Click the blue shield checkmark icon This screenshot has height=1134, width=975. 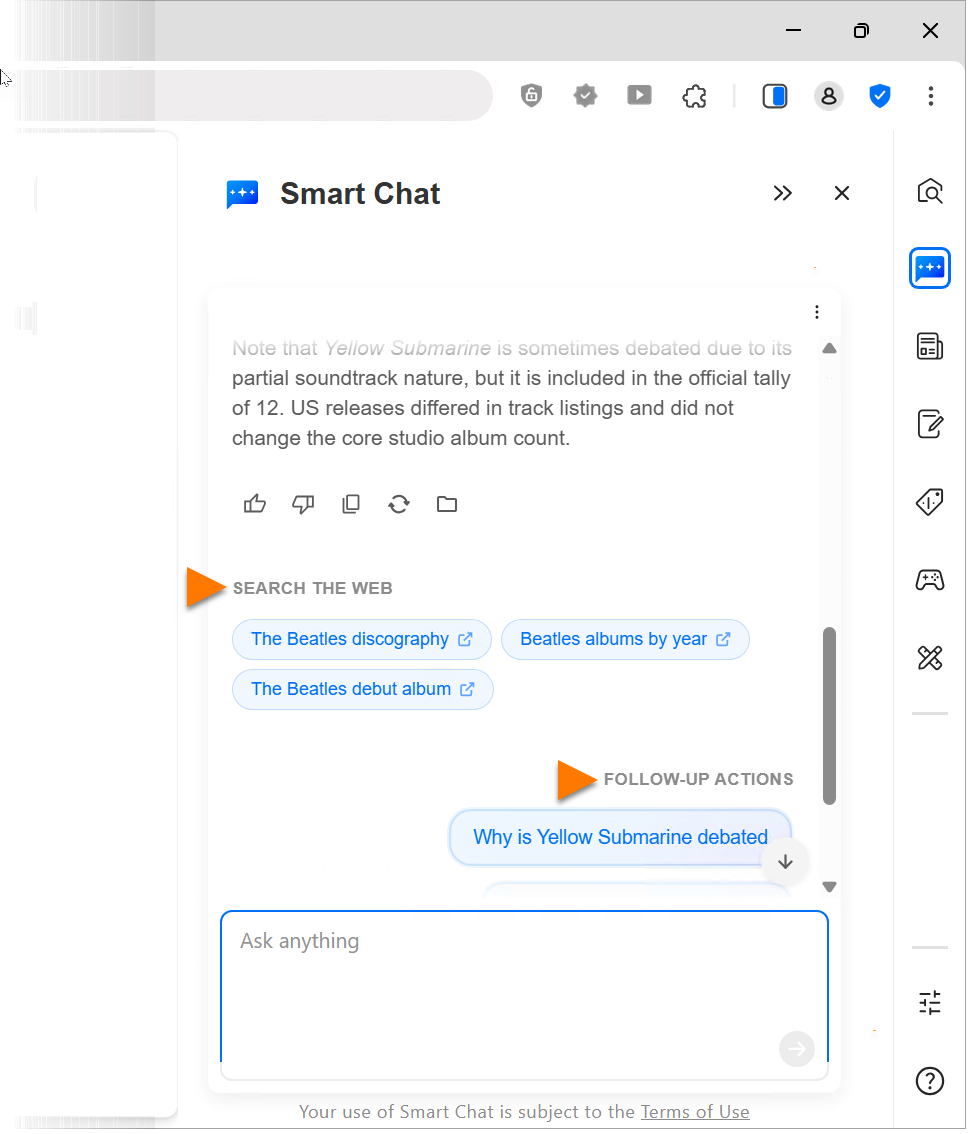click(x=880, y=96)
